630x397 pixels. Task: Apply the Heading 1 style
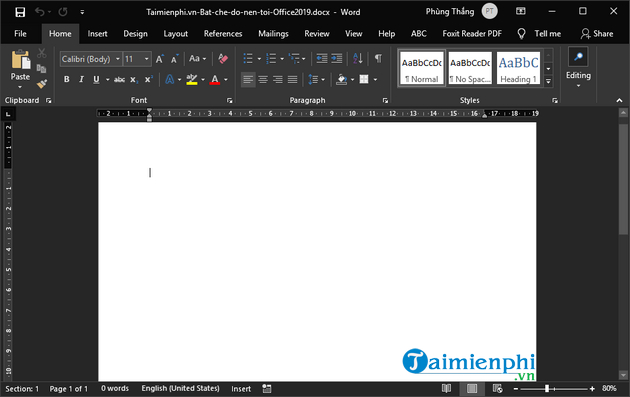[x=518, y=68]
